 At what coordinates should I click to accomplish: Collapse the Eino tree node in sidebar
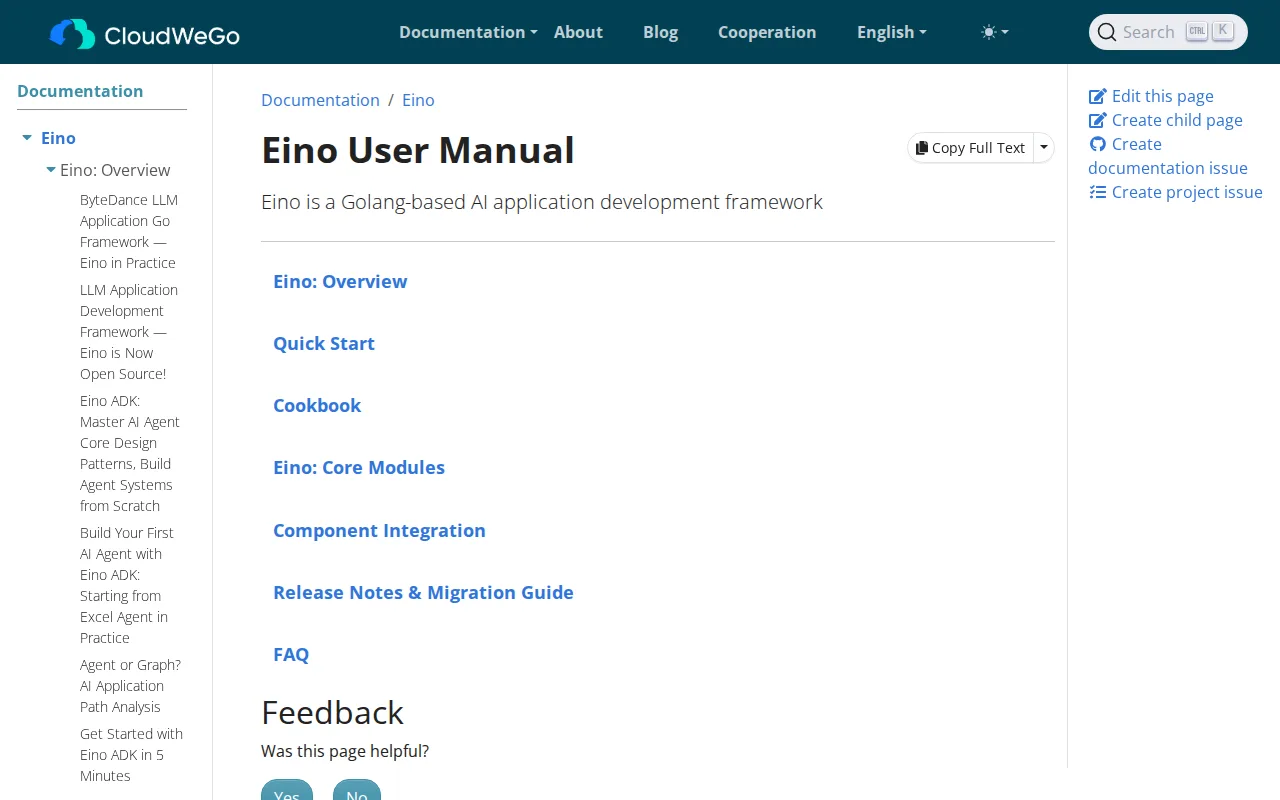point(27,138)
